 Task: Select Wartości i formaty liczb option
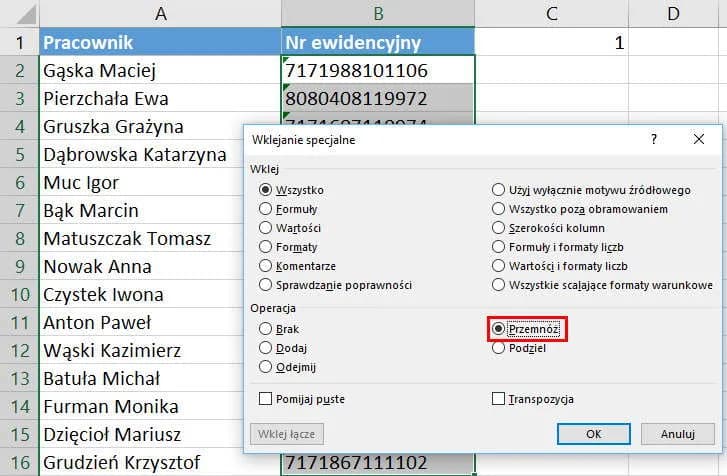pos(499,266)
